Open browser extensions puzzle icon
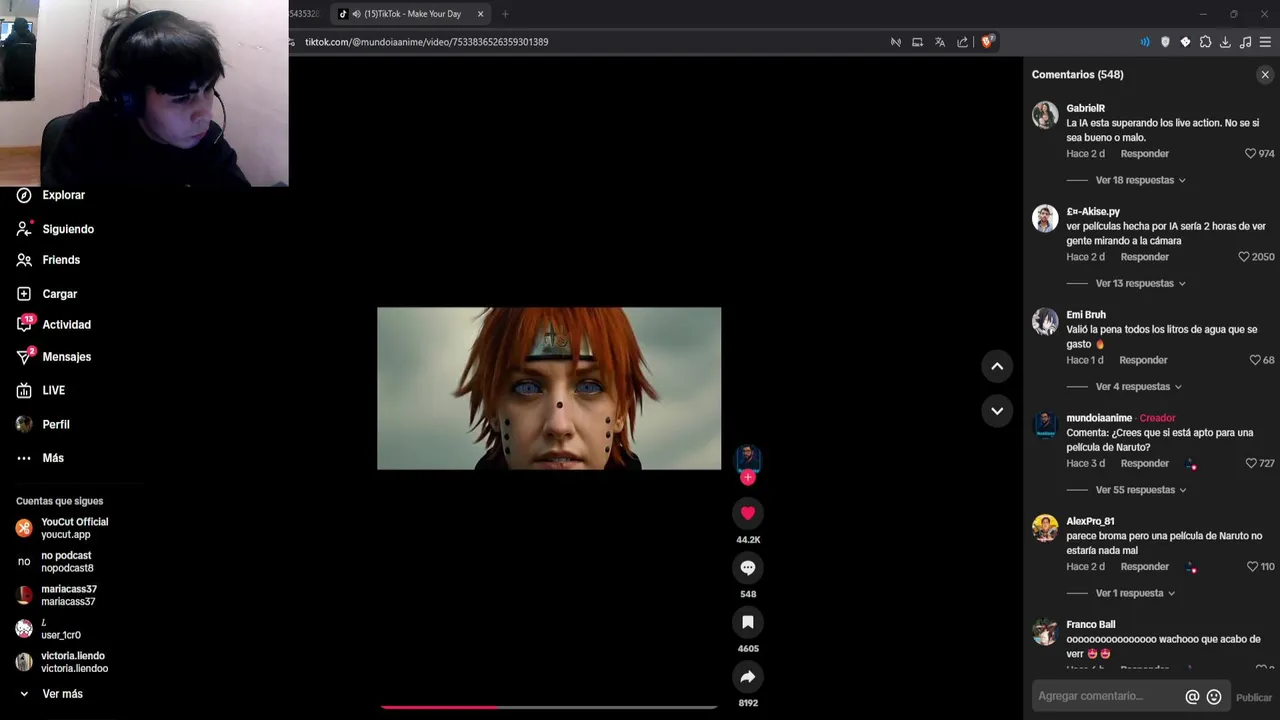1280x720 pixels. pos(1205,42)
